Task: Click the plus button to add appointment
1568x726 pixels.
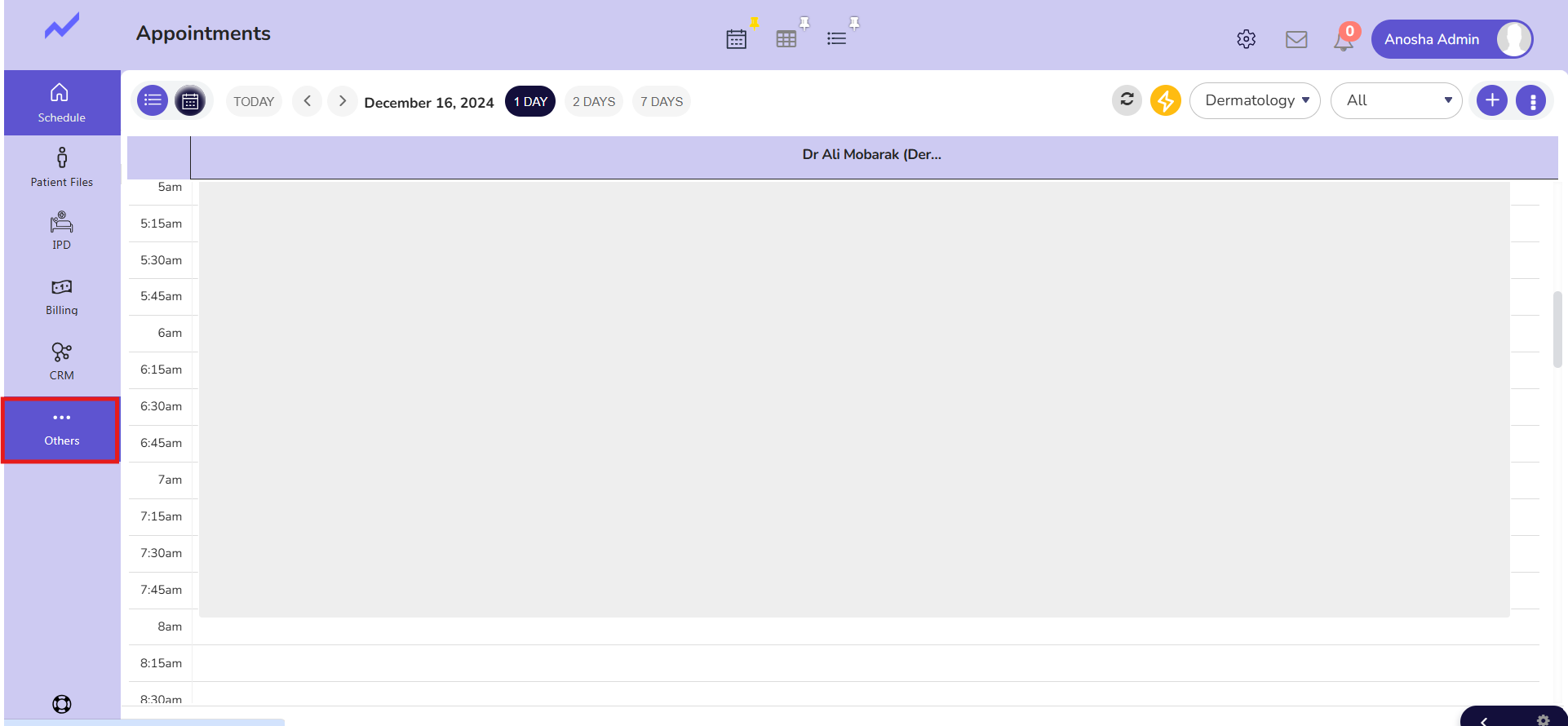Action: 1491,100
